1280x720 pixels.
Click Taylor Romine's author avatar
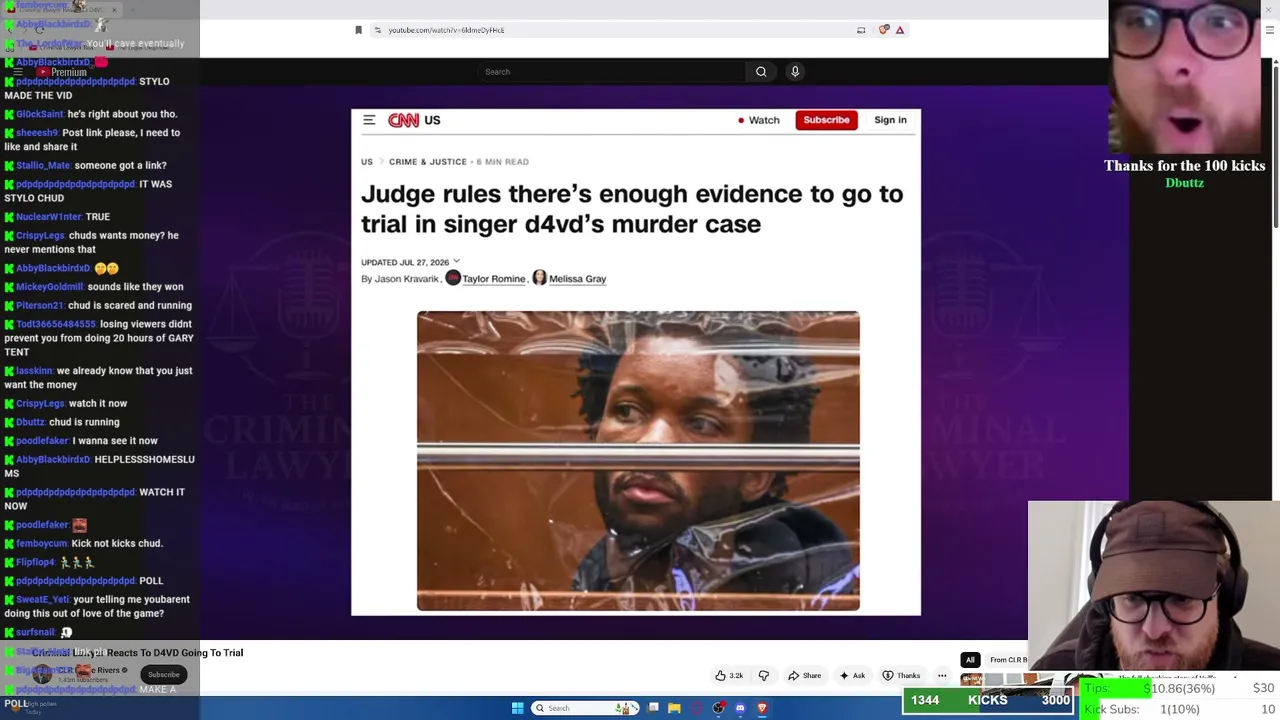(453, 278)
